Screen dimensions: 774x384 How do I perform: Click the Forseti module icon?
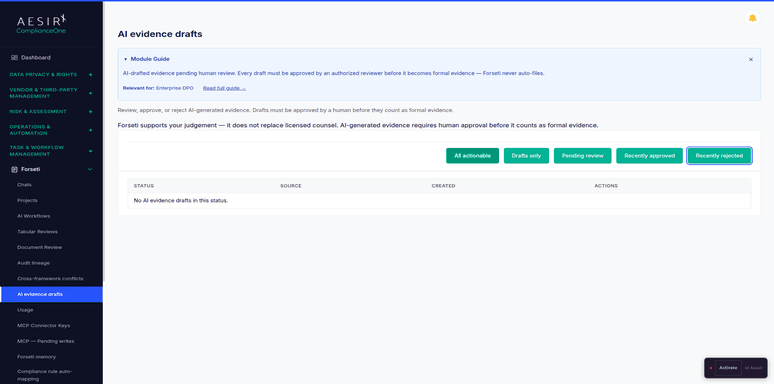coord(14,169)
